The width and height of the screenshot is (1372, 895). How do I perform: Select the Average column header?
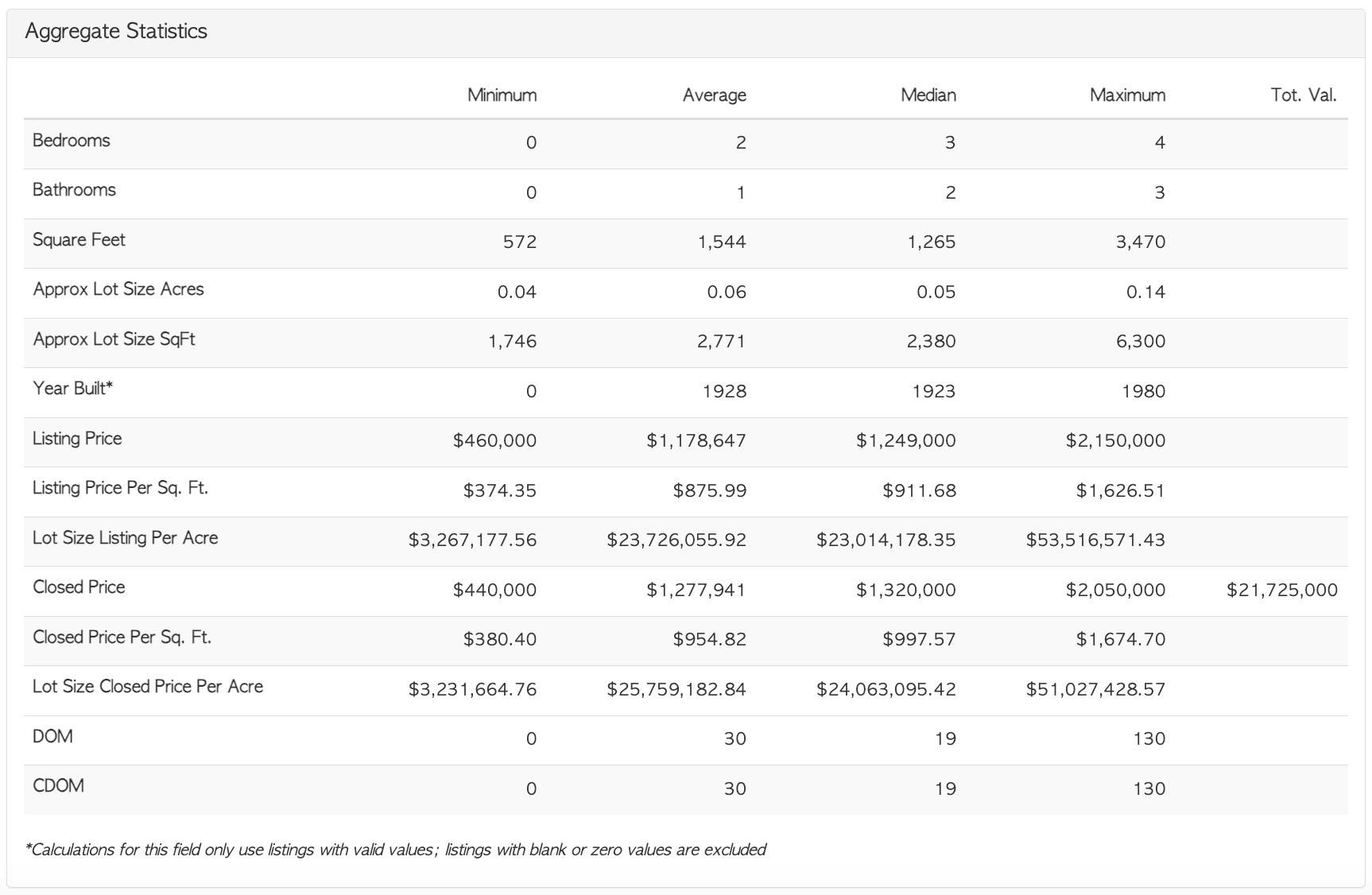point(714,95)
